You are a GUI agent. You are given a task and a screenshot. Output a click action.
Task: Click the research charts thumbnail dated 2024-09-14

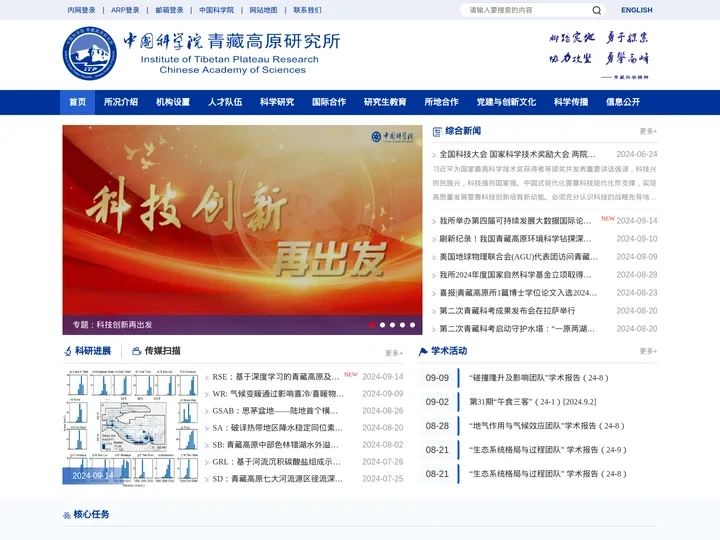(x=131, y=427)
